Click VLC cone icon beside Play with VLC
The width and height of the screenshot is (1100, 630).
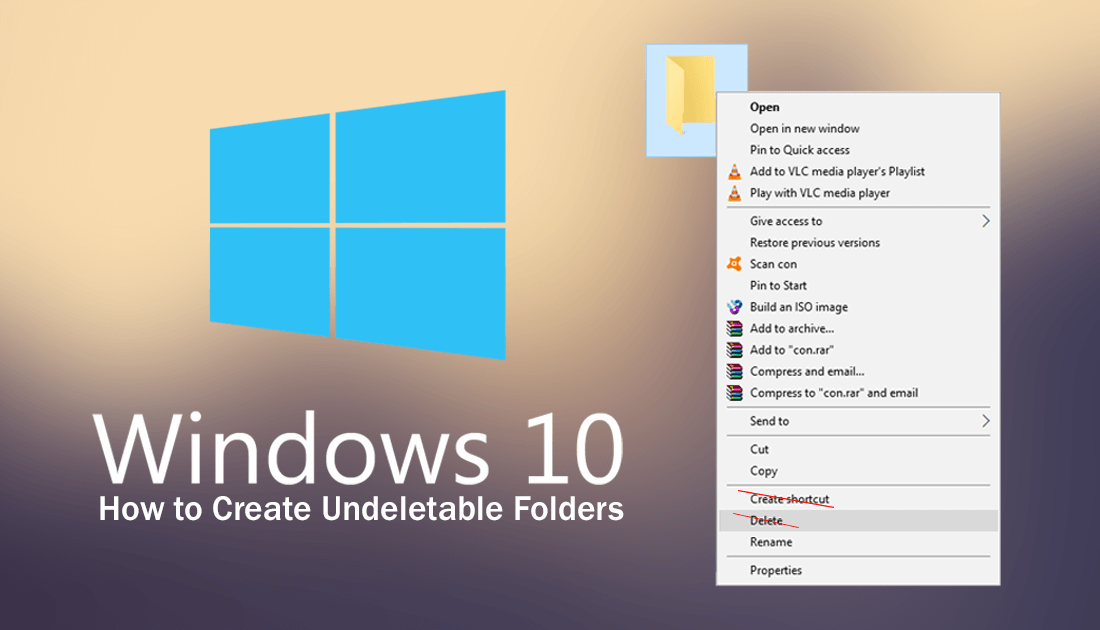735,193
